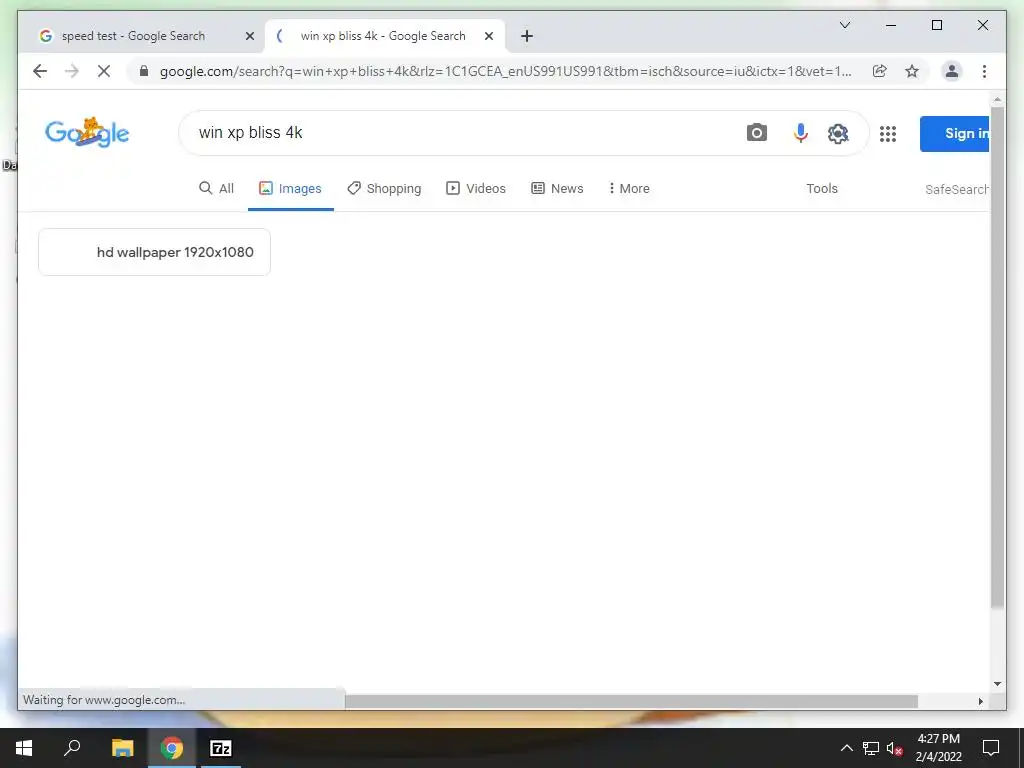This screenshot has height=768, width=1024.
Task: Click the scroll right arrow
Action: click(x=980, y=701)
